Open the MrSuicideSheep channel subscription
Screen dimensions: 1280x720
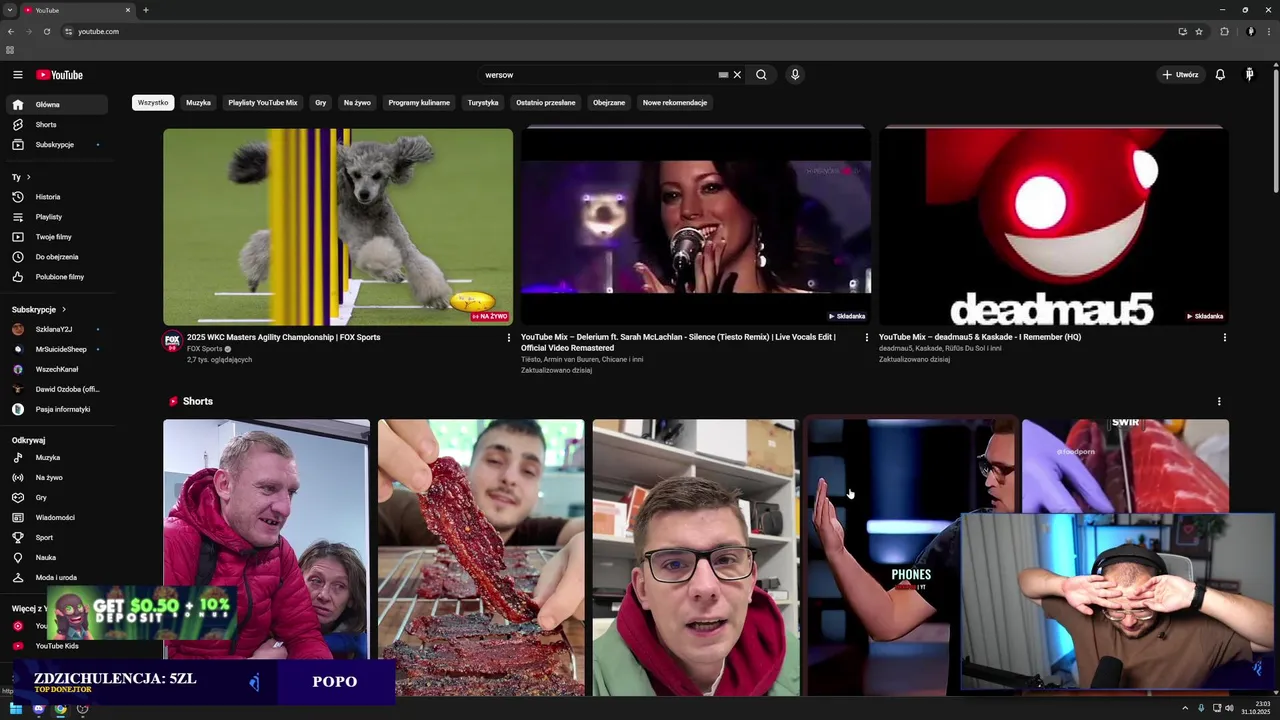[x=58, y=349]
